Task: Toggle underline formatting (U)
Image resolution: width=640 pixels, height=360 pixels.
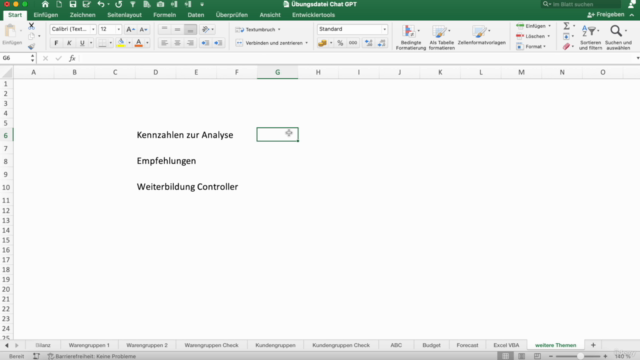Action: (x=82, y=43)
